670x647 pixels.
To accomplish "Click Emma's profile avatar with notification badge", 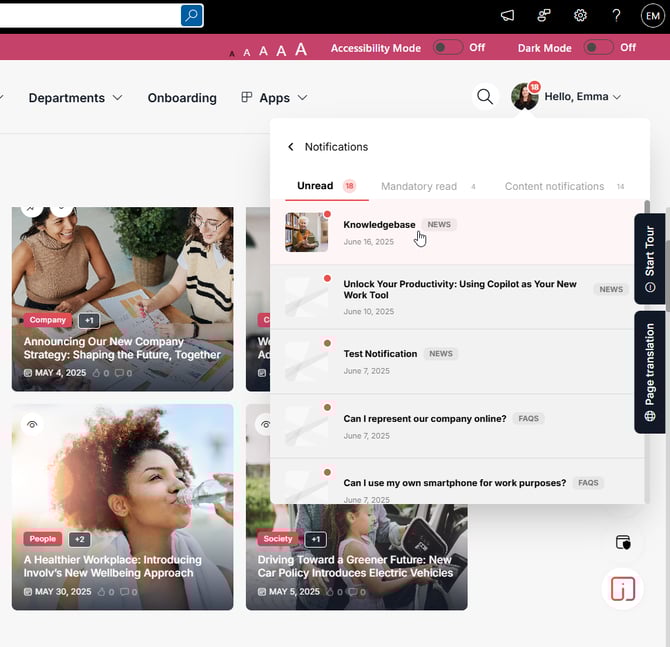I will pyautogui.click(x=524, y=97).
